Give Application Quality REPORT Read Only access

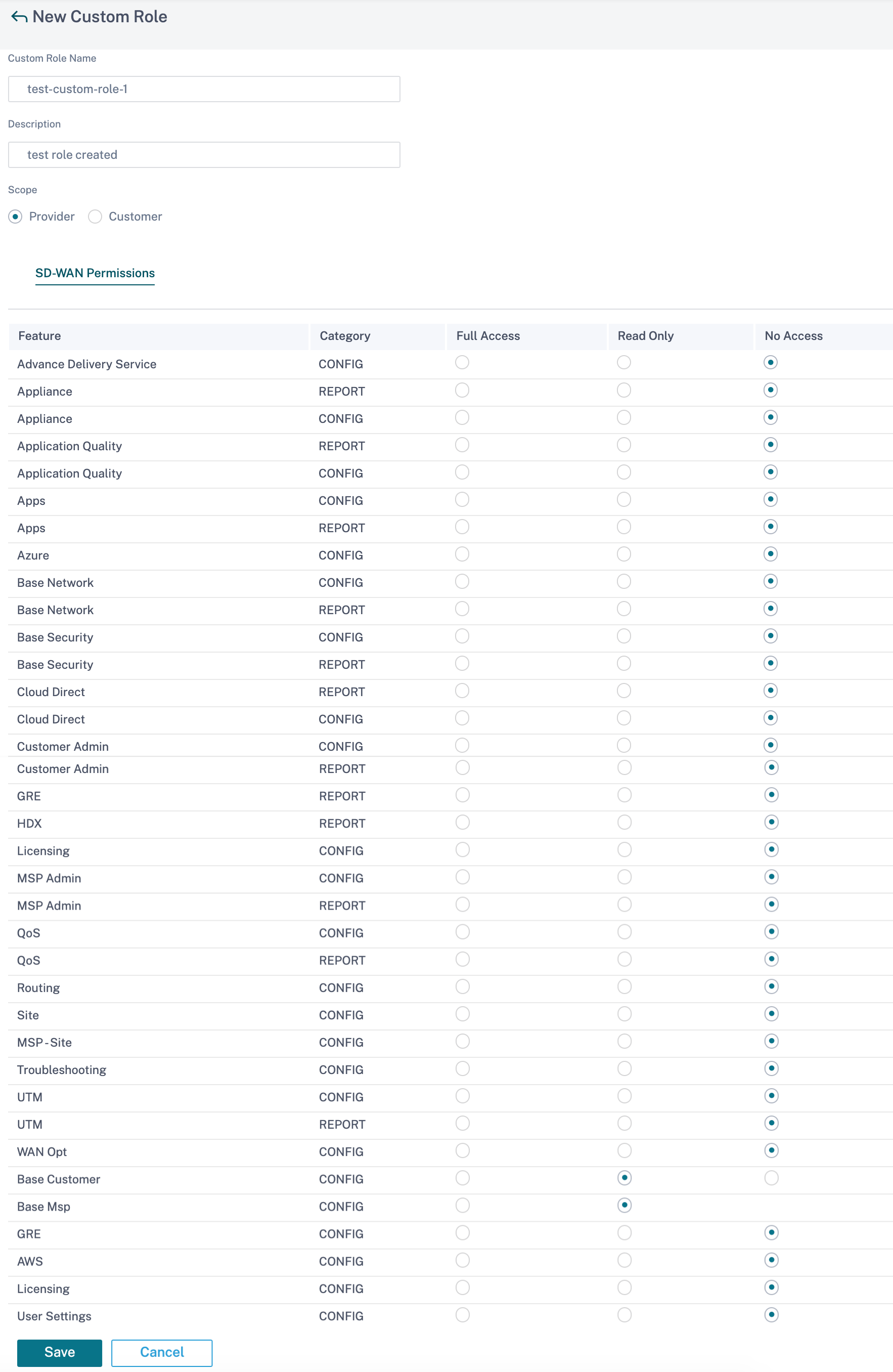(x=624, y=445)
